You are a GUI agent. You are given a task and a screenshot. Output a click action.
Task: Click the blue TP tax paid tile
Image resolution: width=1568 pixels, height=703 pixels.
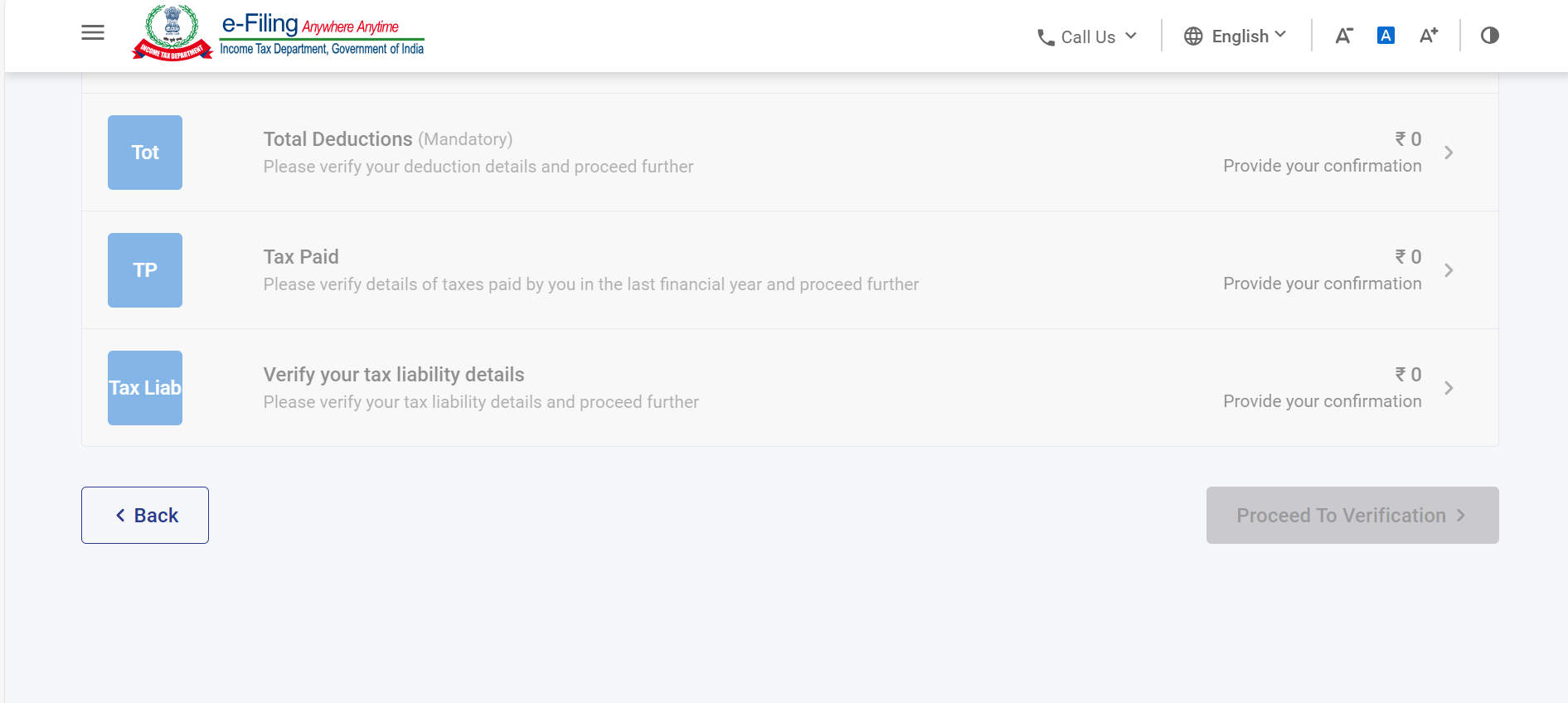pyautogui.click(x=145, y=270)
